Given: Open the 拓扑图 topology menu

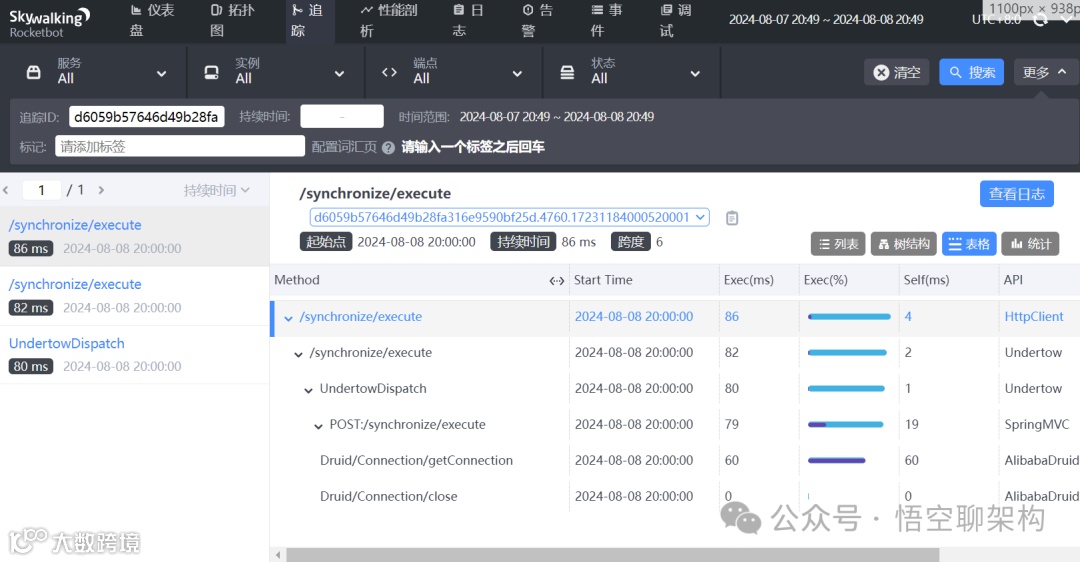Looking at the screenshot, I should [x=232, y=20].
